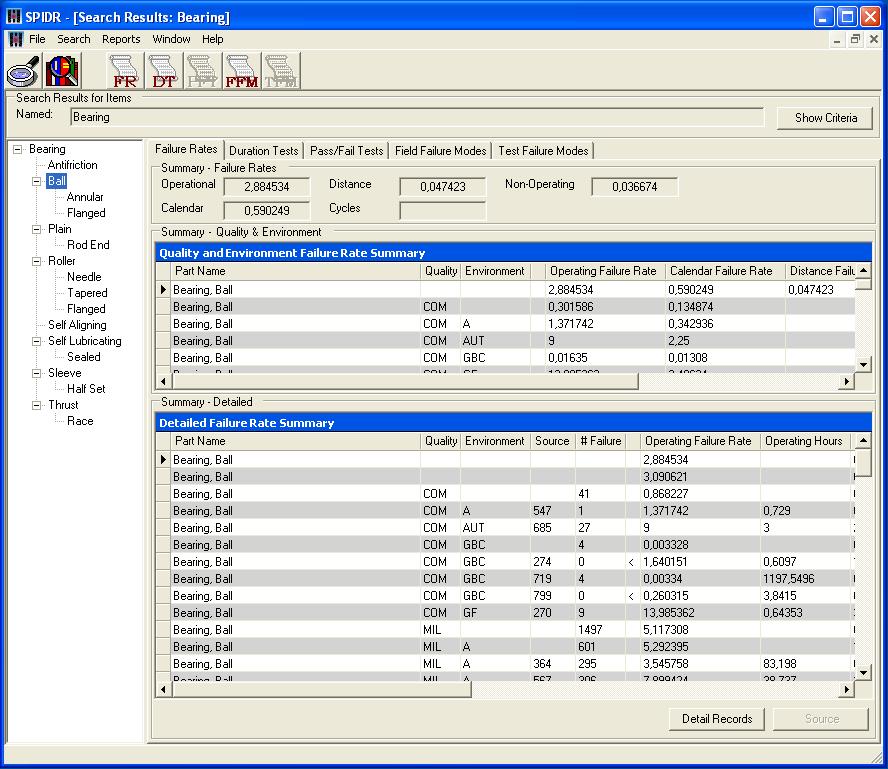Click the Operational failure rate value field
888x769 pixels.
[267, 186]
